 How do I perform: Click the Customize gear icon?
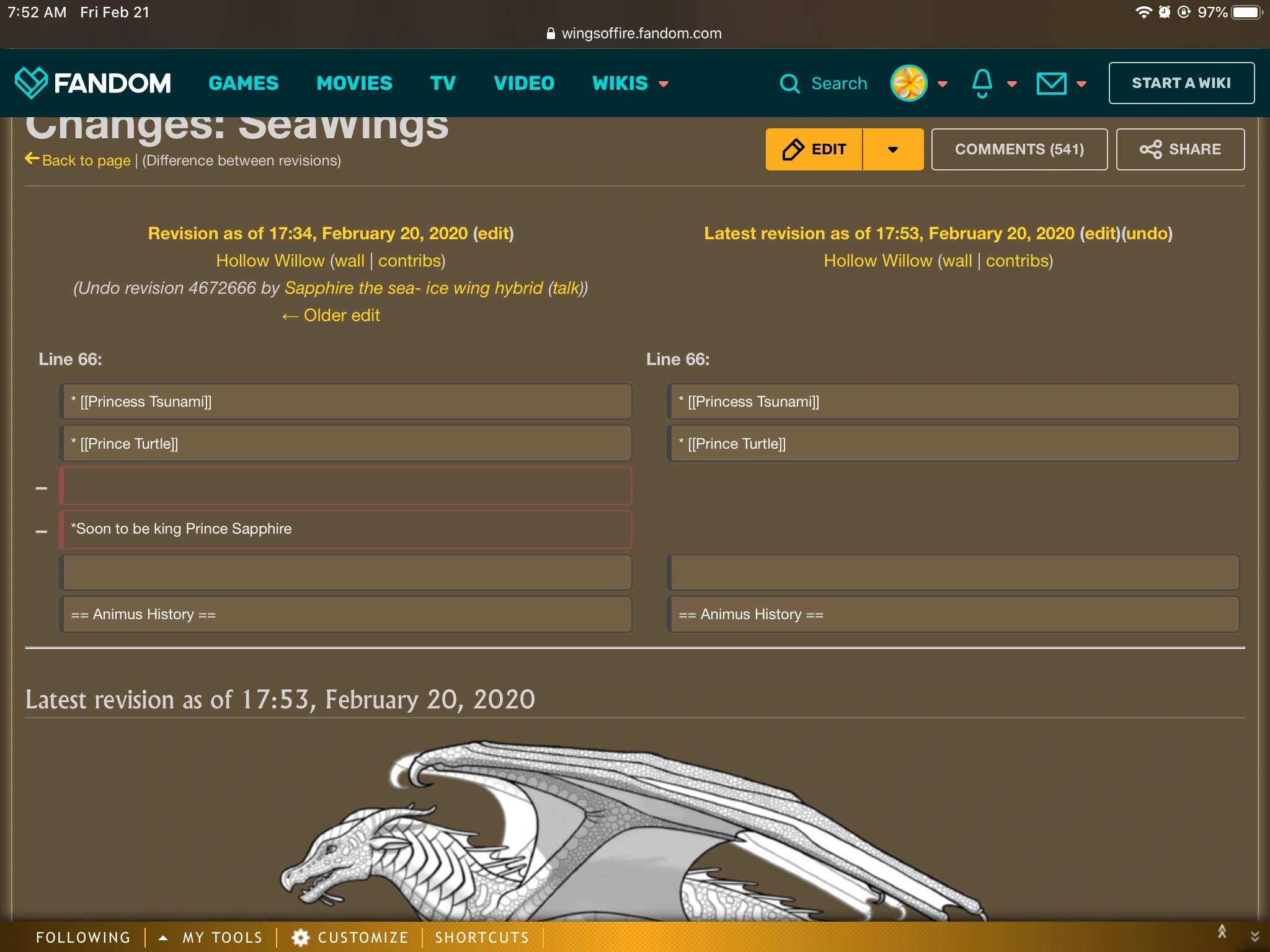click(x=301, y=937)
